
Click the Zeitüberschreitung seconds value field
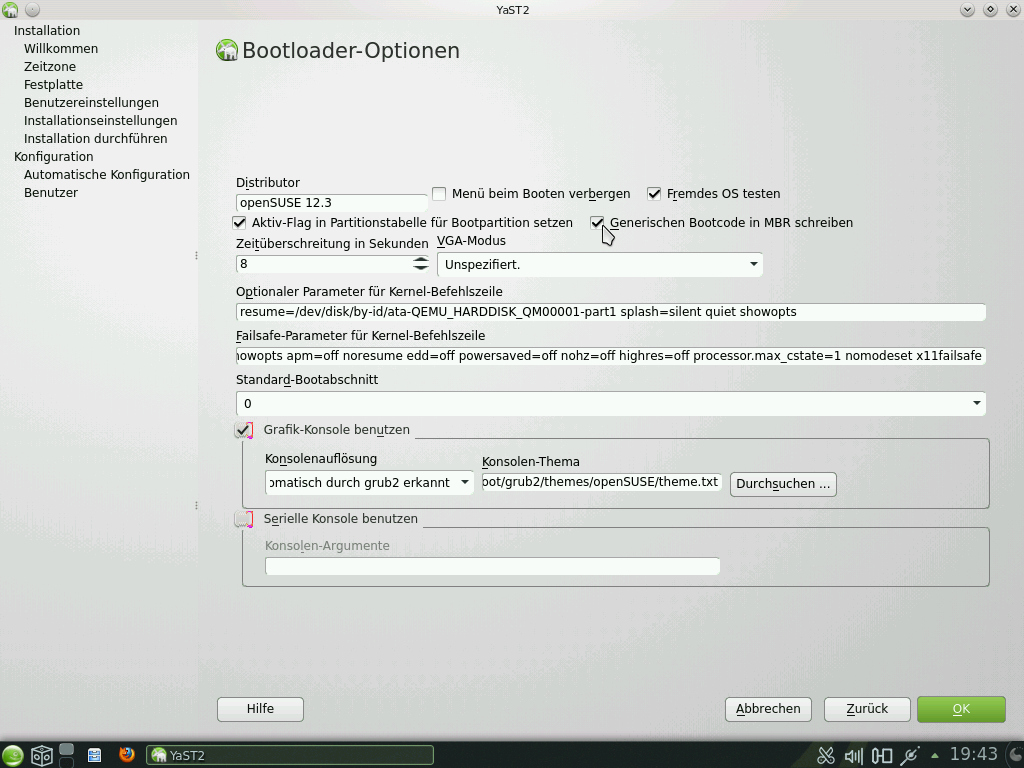point(324,264)
